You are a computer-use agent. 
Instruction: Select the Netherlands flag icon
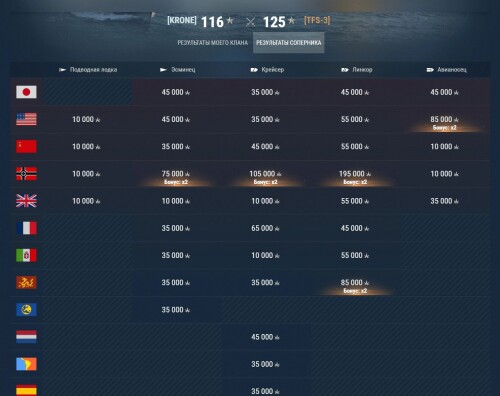(x=26, y=337)
